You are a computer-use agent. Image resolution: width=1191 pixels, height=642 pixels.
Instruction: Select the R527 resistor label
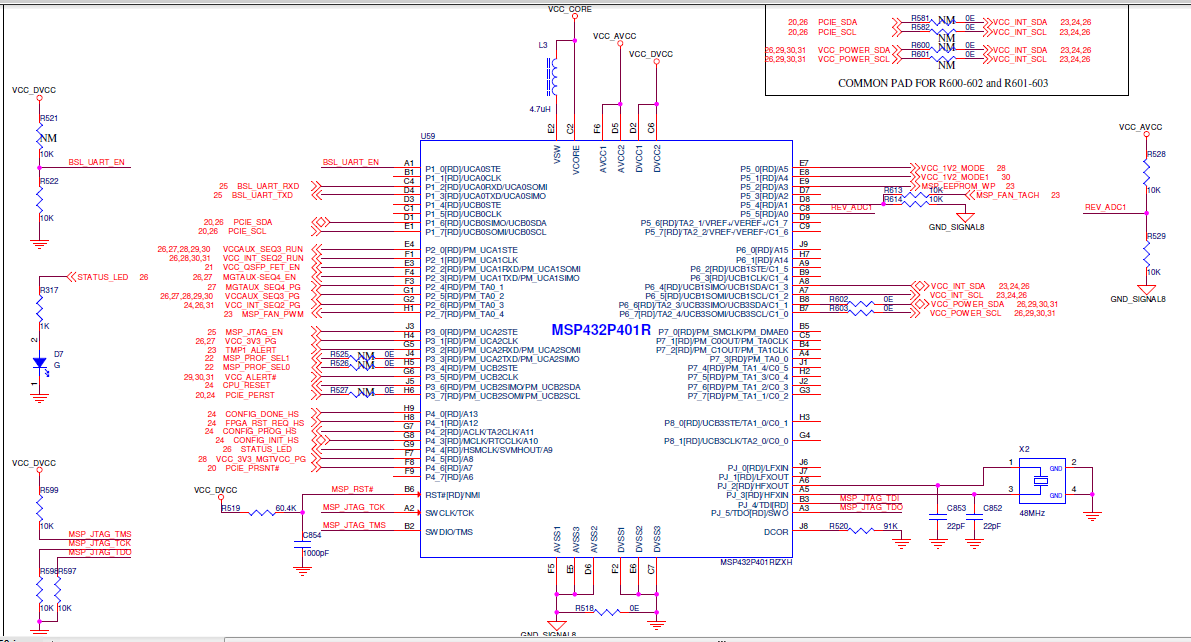click(340, 390)
